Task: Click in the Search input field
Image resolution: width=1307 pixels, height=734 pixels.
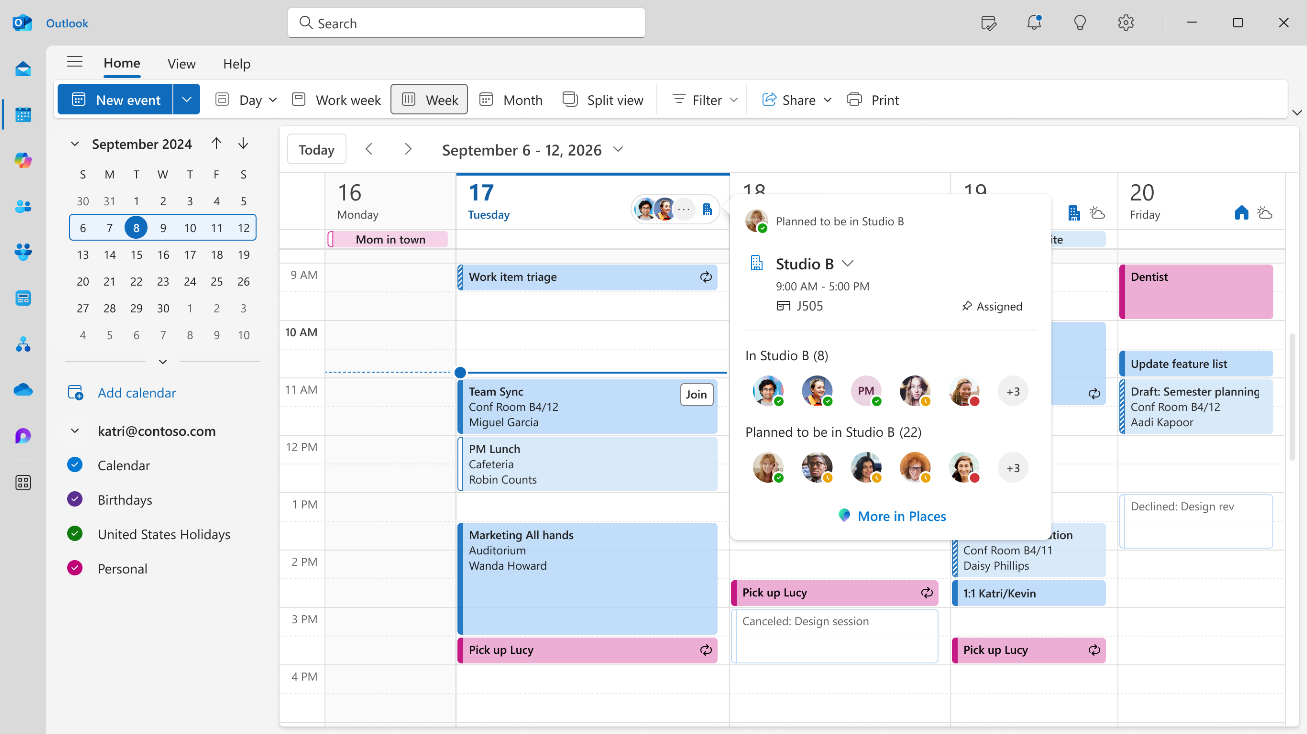Action: [x=466, y=23]
